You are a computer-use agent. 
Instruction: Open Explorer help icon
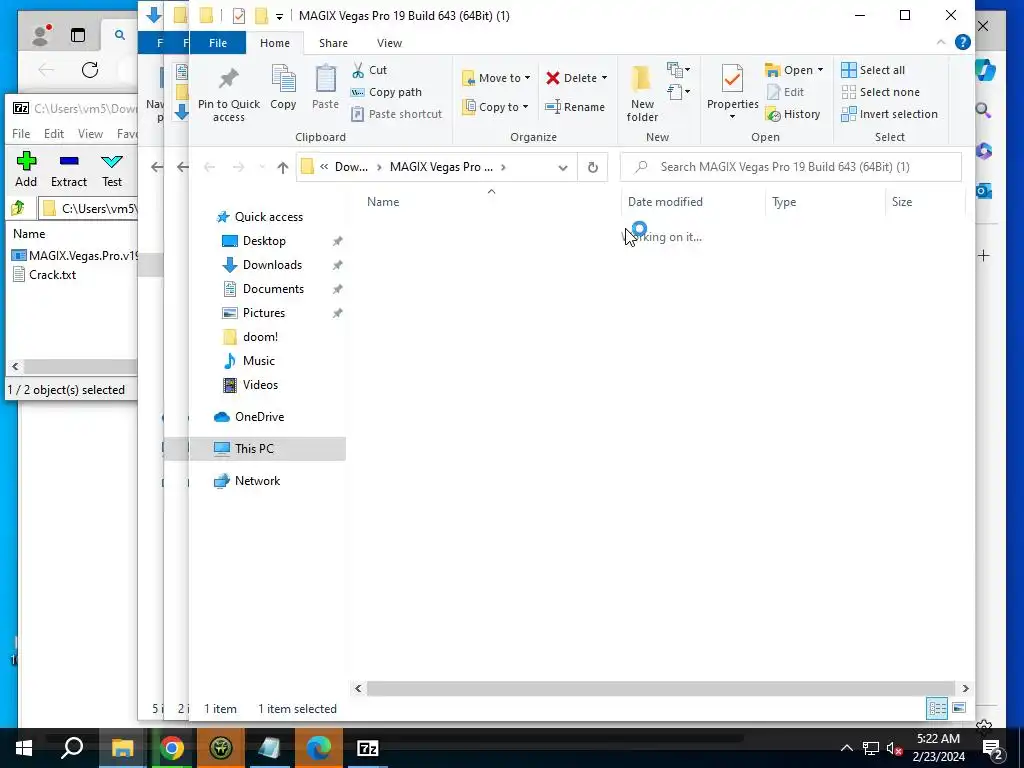tap(962, 42)
